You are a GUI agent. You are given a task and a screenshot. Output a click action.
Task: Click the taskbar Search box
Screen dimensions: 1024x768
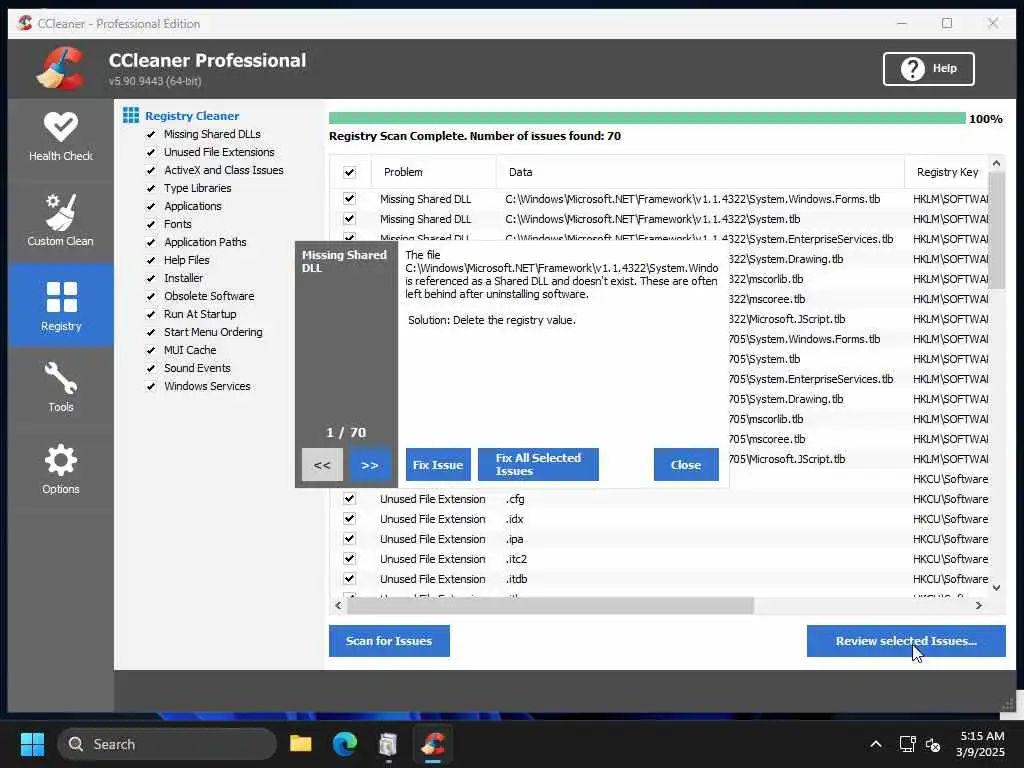tap(167, 744)
